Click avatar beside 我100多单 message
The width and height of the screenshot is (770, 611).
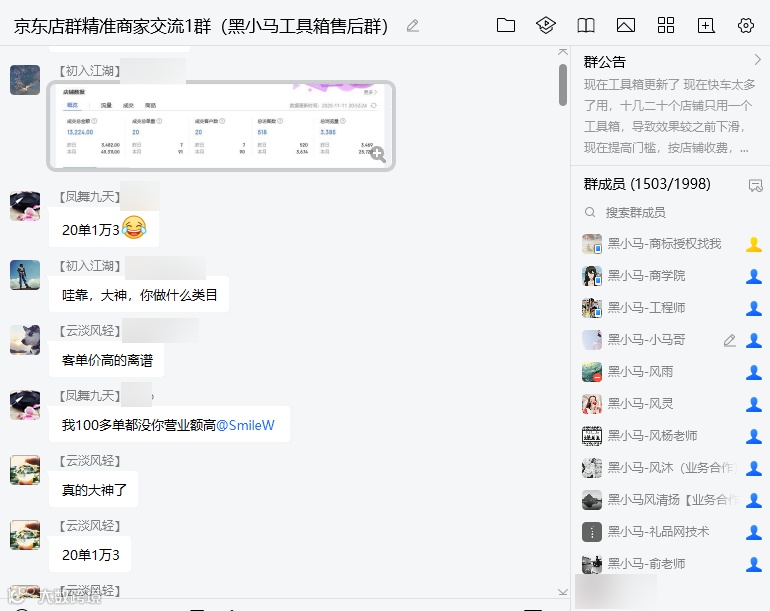tap(25, 405)
